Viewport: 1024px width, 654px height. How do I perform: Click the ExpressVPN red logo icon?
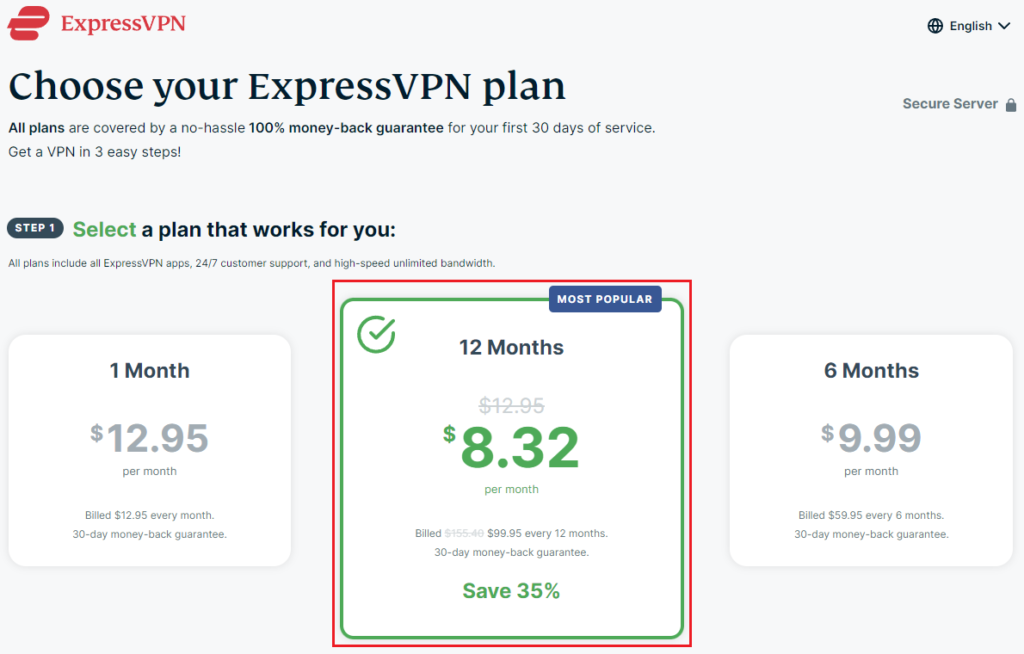(x=29, y=23)
